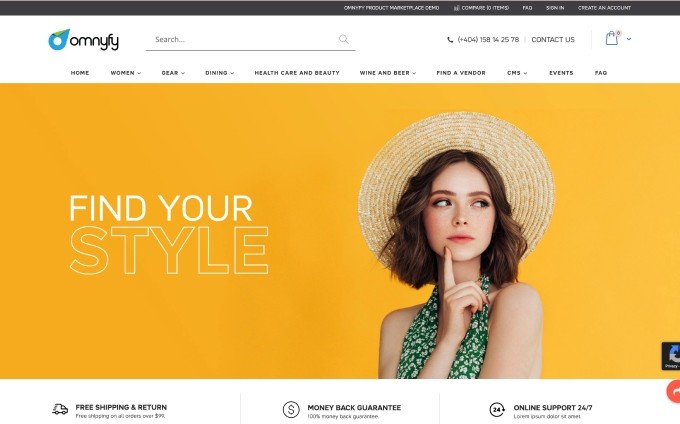Click the search magnifier icon
This screenshot has width=680, height=424.
[x=343, y=39]
